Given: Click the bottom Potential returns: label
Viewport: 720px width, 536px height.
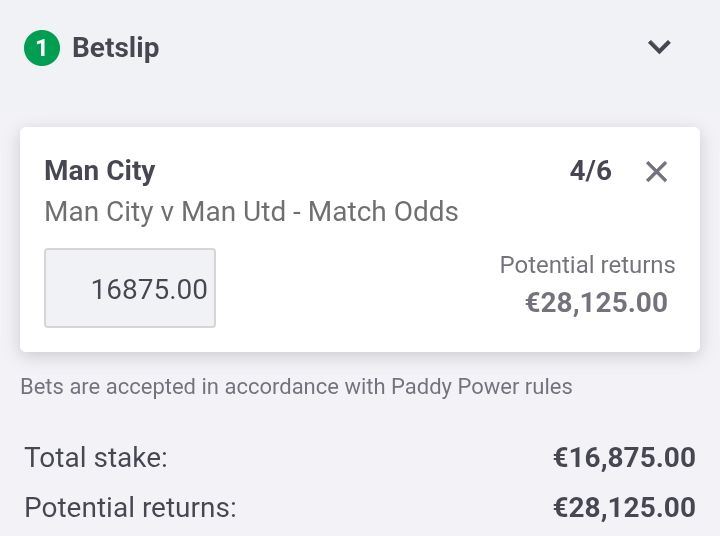Looking at the screenshot, I should tap(130, 508).
